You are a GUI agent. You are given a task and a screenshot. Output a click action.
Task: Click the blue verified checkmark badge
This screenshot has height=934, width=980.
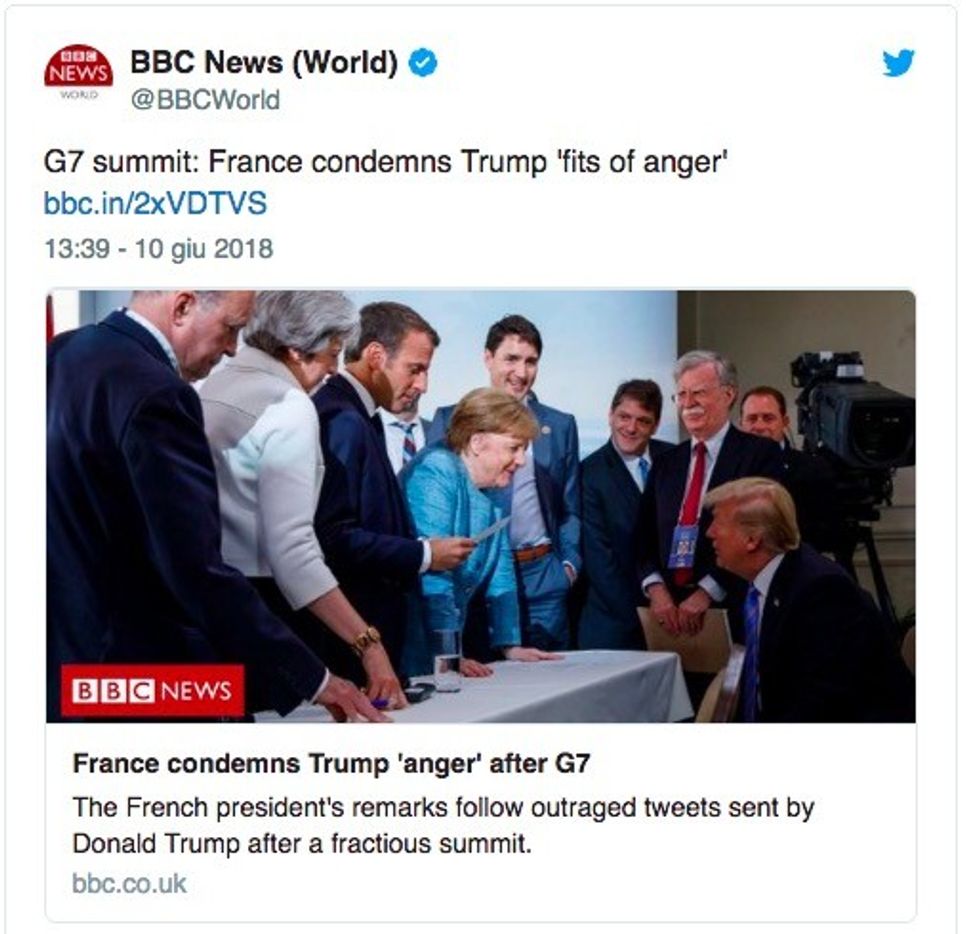(x=423, y=63)
